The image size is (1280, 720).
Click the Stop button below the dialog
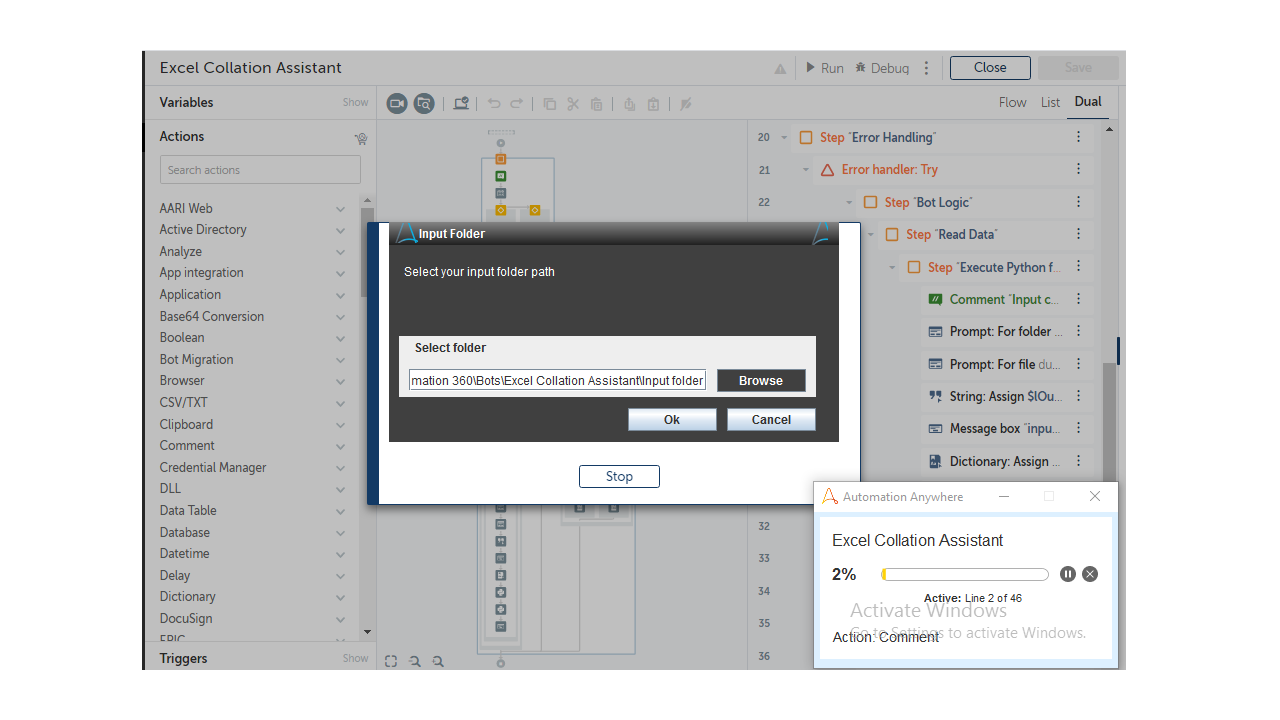[x=619, y=477]
